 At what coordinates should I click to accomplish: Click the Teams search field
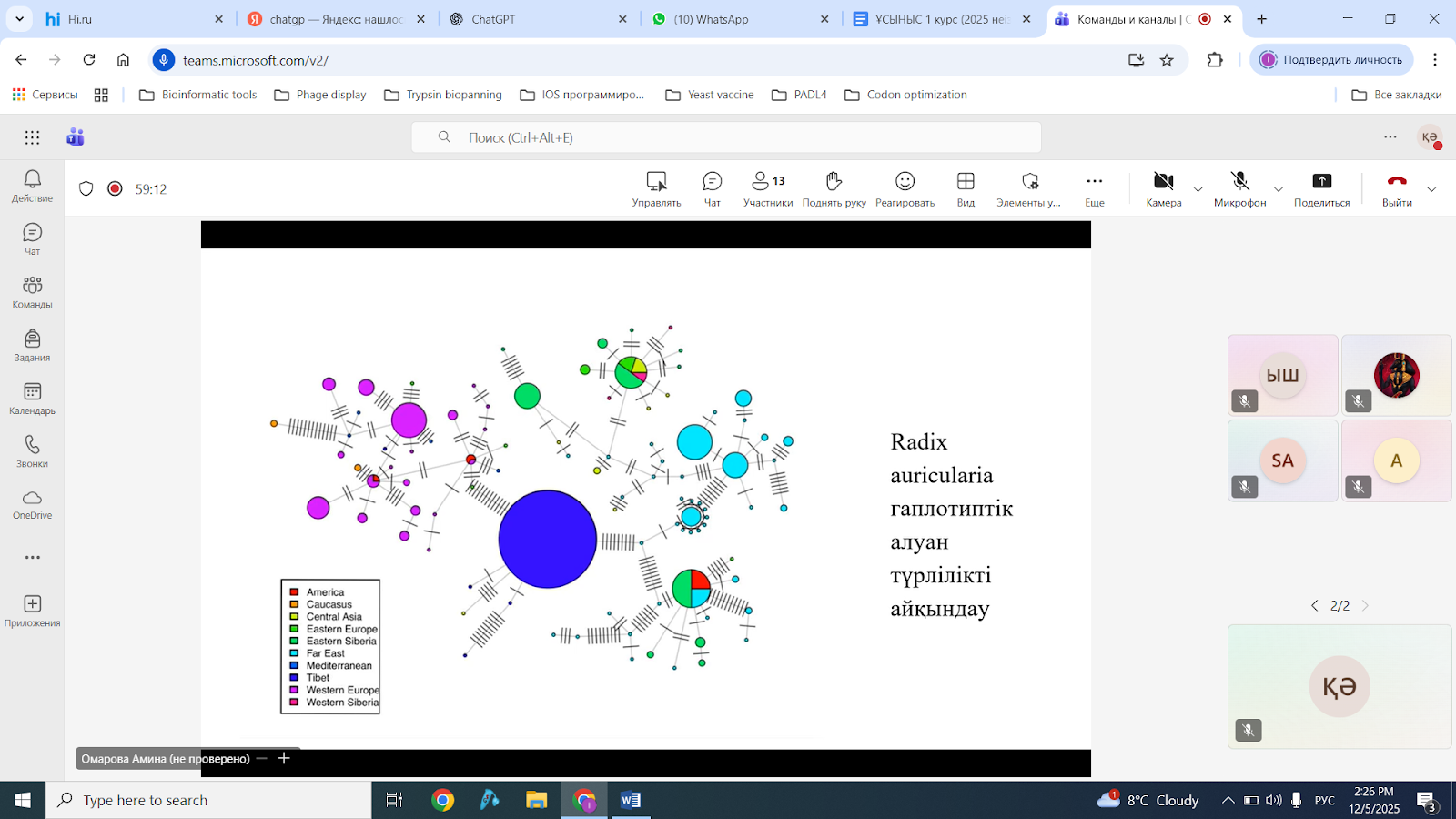tap(726, 137)
